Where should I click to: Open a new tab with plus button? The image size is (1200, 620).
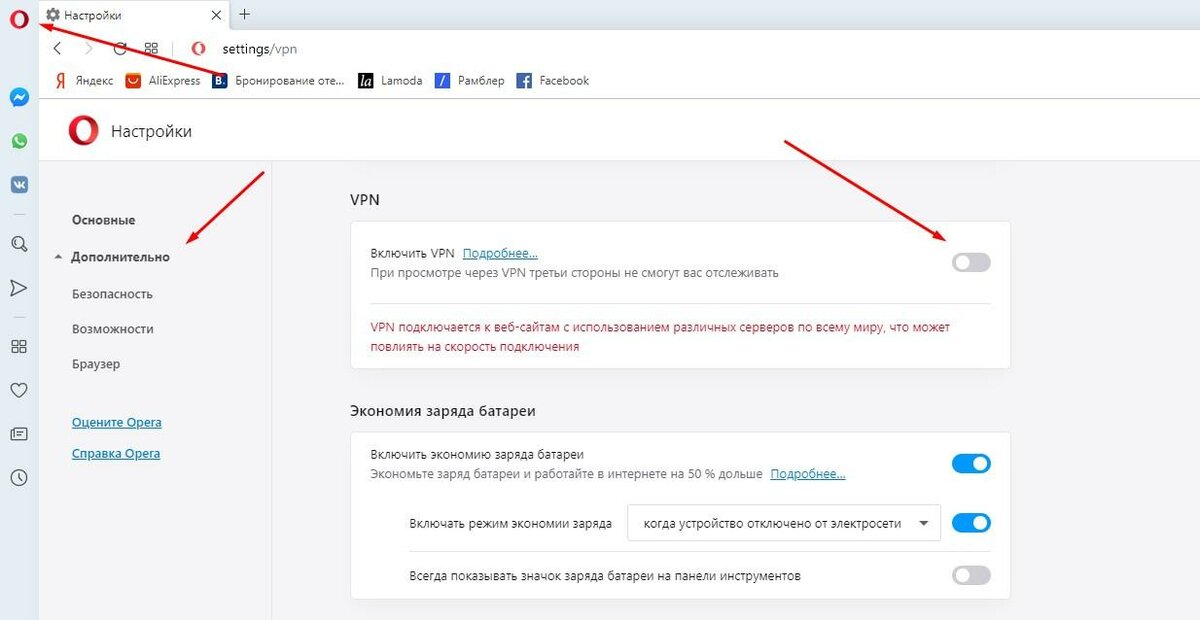coord(245,14)
